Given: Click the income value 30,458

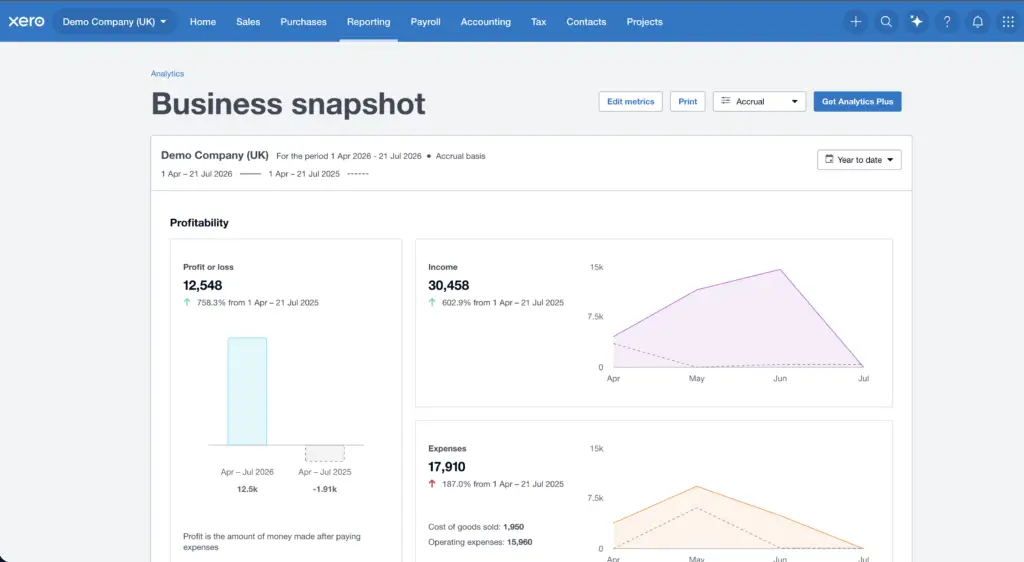Looking at the screenshot, I should pos(448,285).
